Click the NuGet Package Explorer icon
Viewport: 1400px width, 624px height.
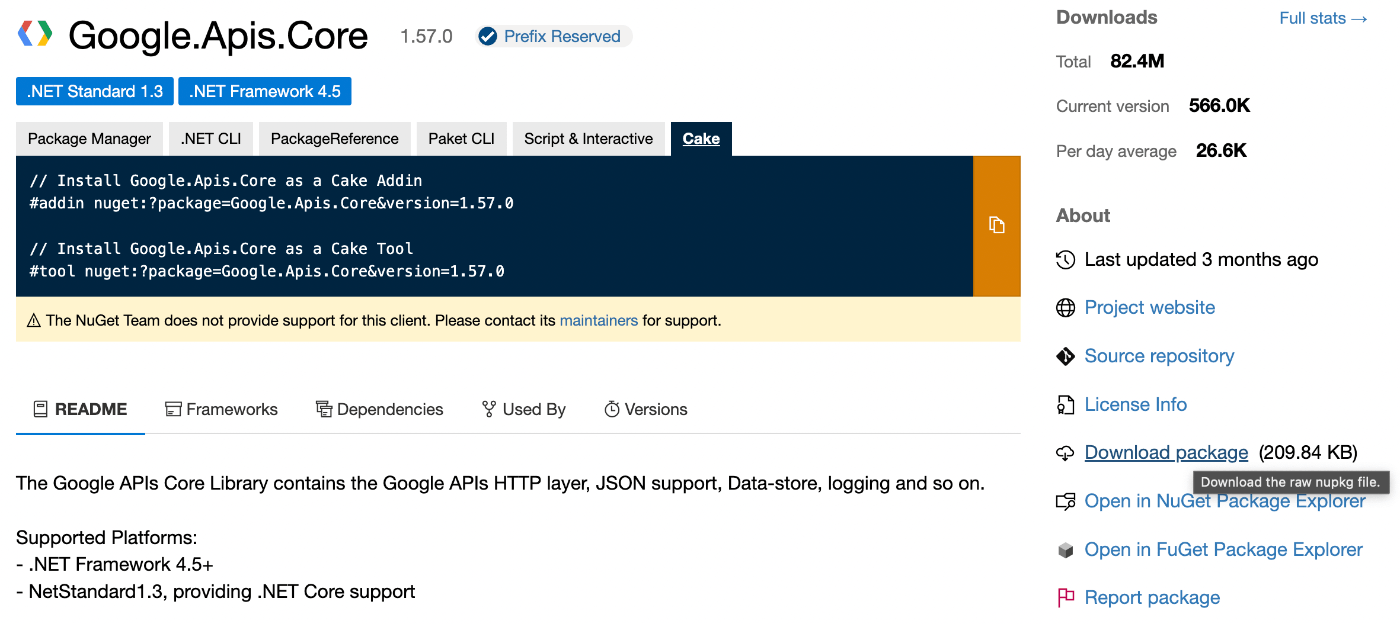point(1066,501)
